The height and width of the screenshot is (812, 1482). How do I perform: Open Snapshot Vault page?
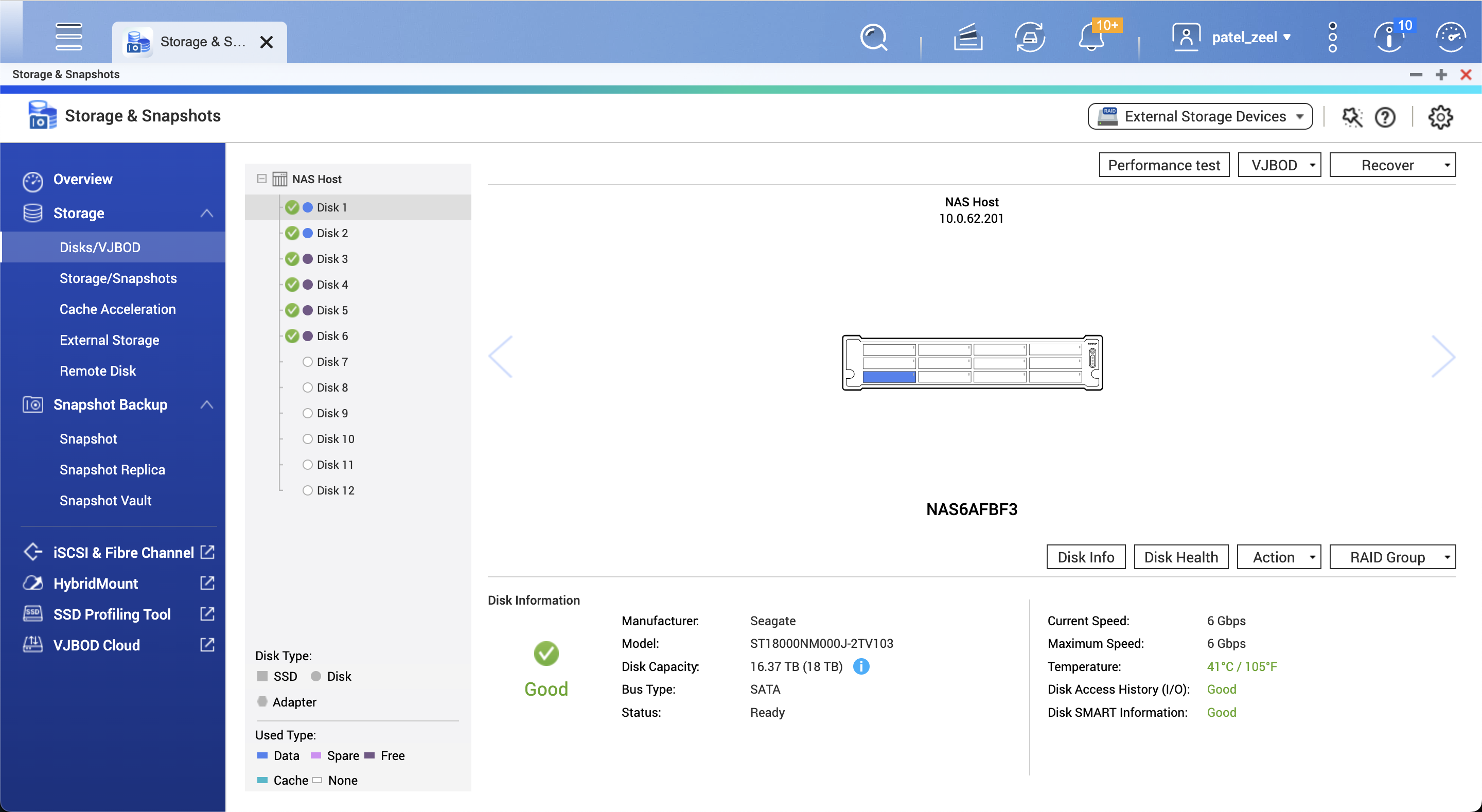[x=105, y=501]
